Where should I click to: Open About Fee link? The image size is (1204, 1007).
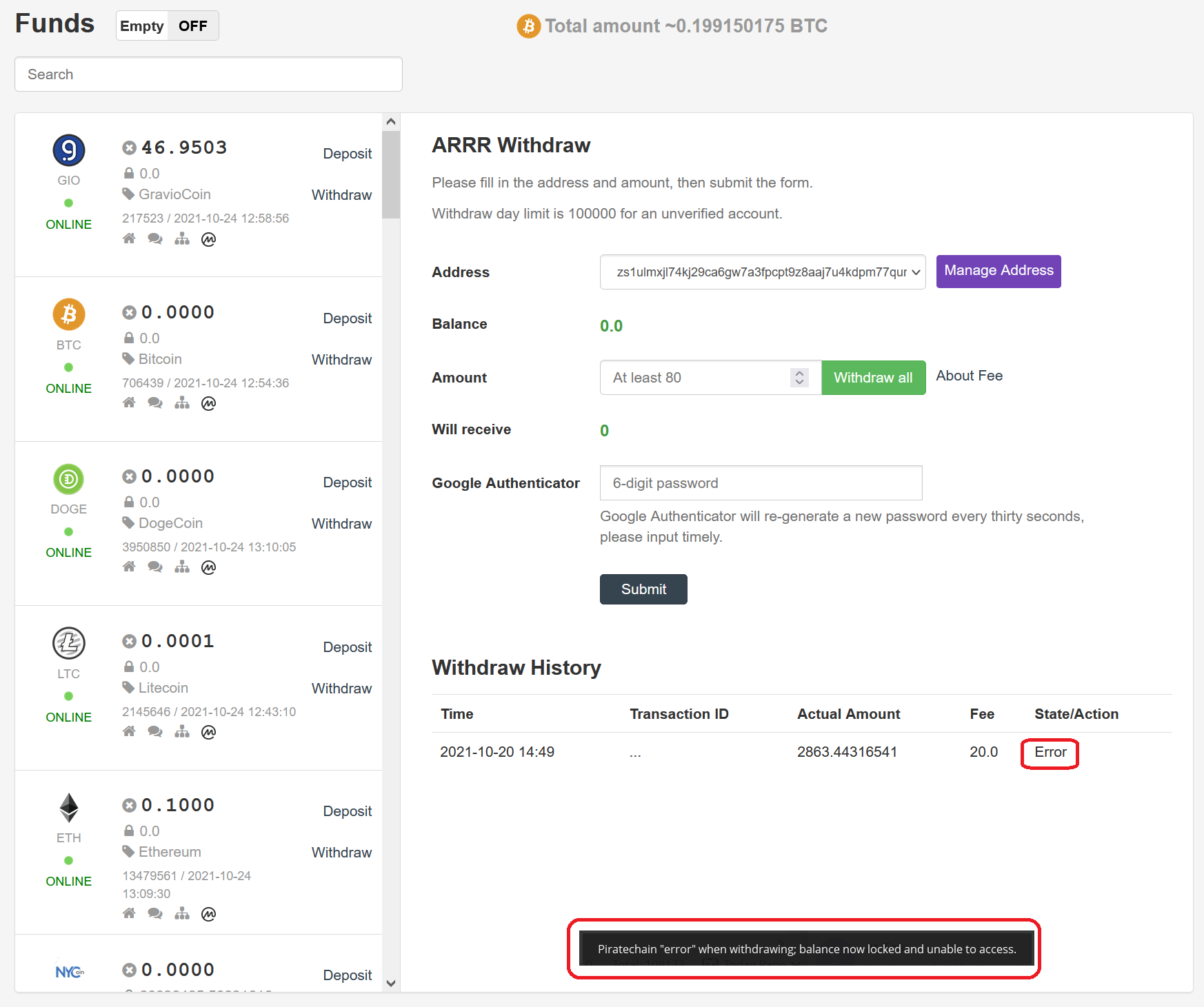[969, 376]
